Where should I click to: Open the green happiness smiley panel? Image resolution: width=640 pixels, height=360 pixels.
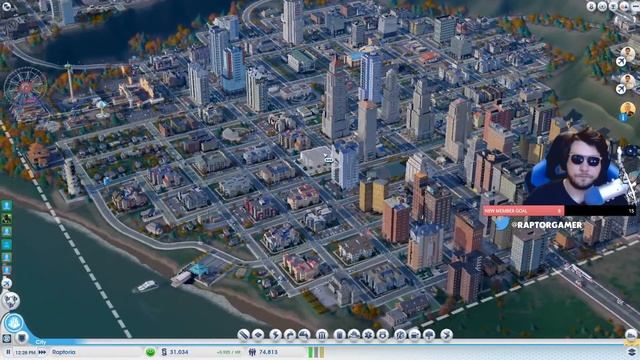click(x=150, y=352)
